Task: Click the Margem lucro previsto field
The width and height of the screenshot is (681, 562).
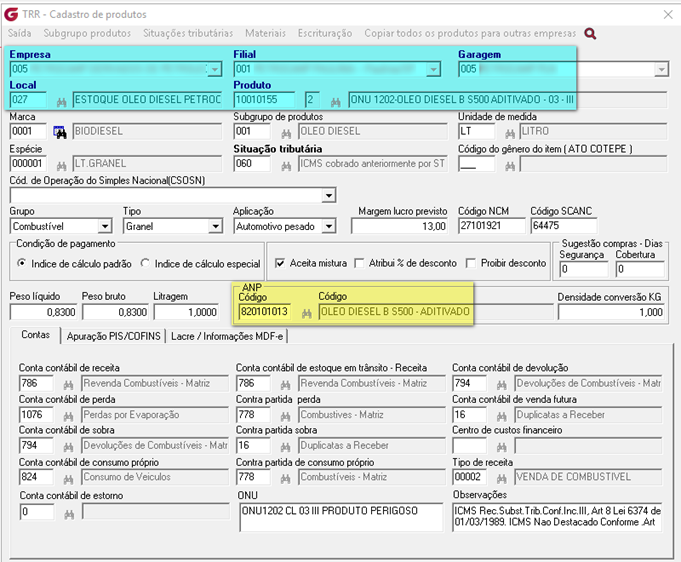Action: (x=399, y=226)
